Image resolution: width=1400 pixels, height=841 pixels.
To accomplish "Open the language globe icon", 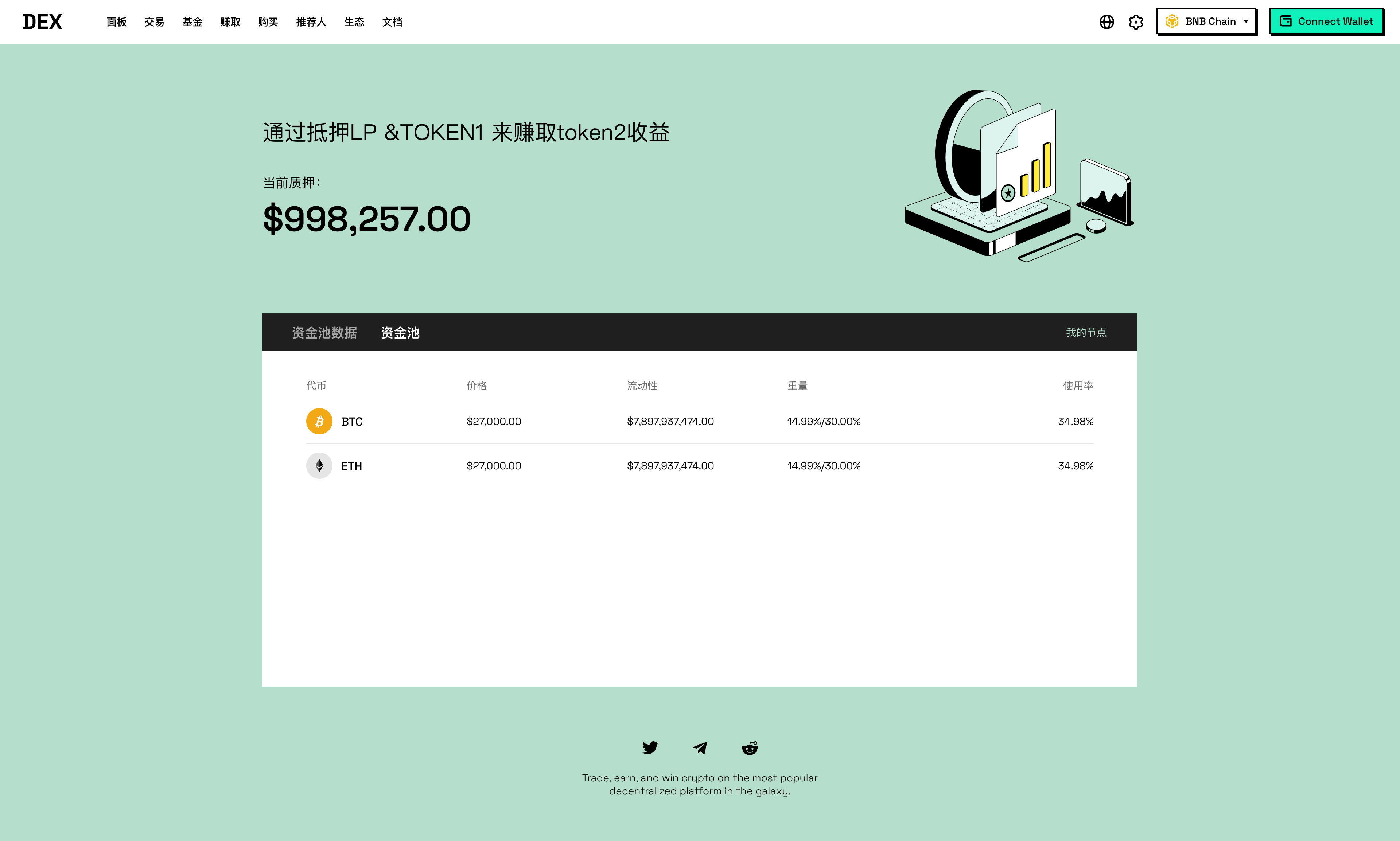I will pos(1106,21).
